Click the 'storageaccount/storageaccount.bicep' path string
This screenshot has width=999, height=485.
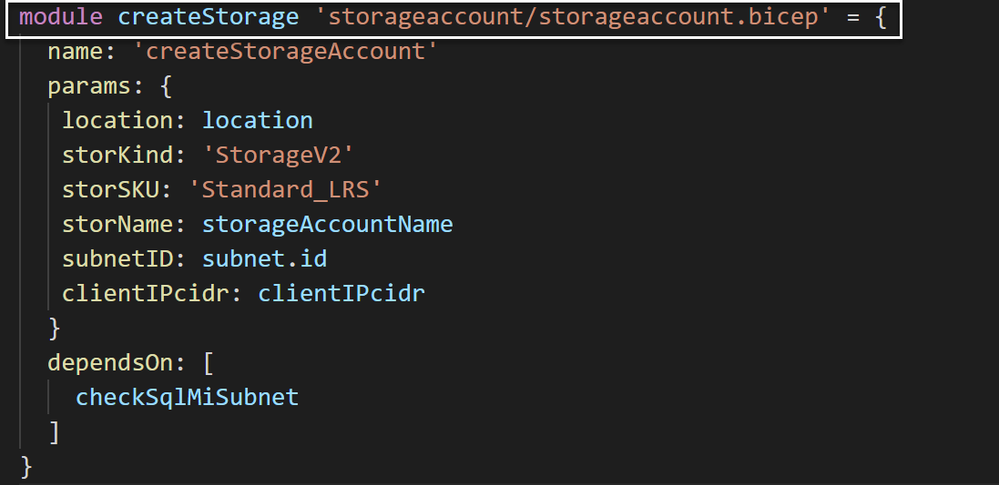tap(573, 17)
